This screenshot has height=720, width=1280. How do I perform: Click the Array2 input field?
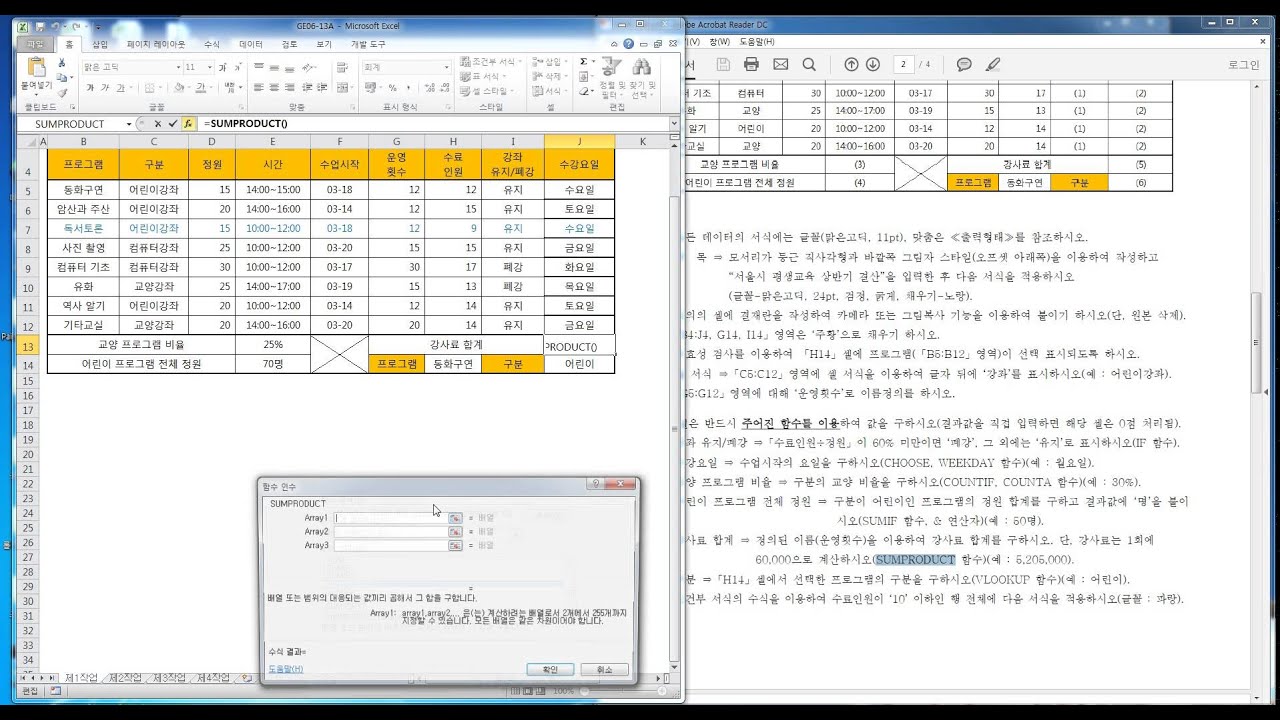tap(391, 532)
